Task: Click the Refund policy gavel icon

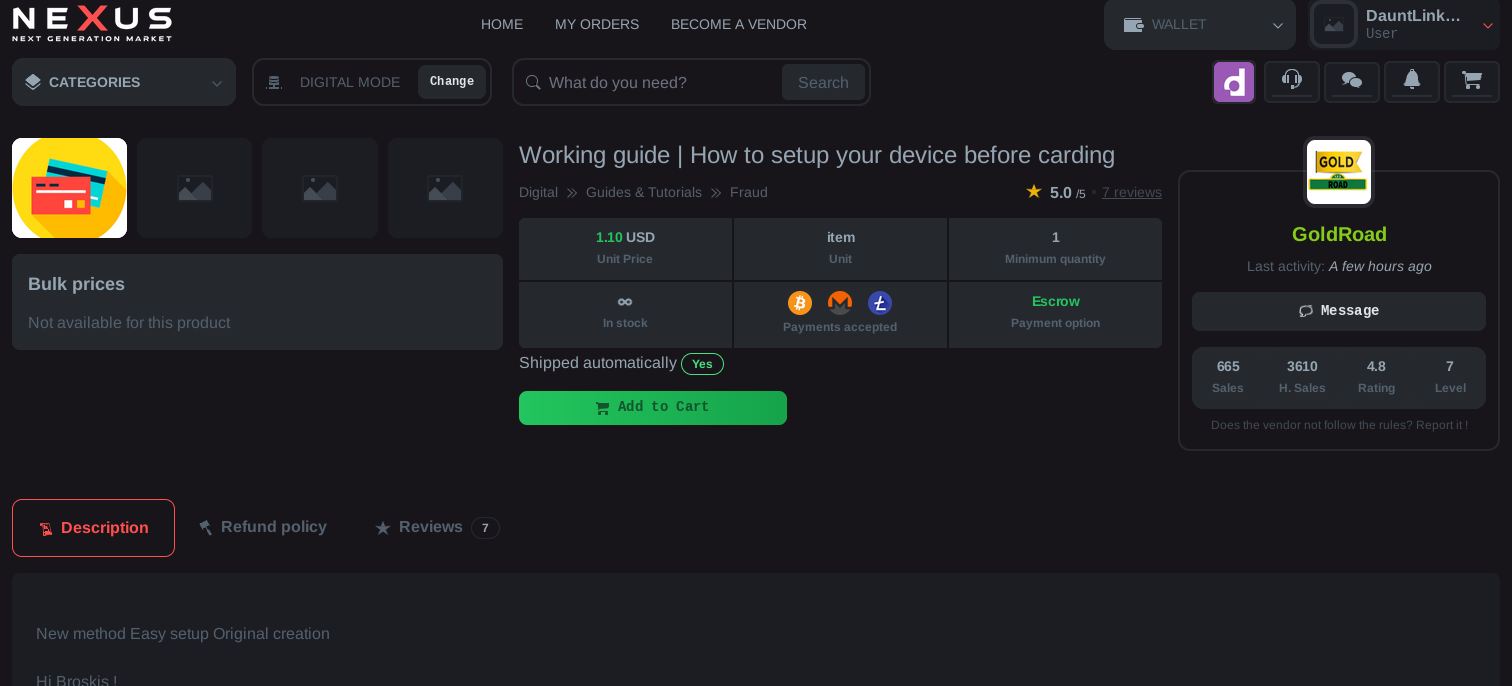Action: [206, 527]
